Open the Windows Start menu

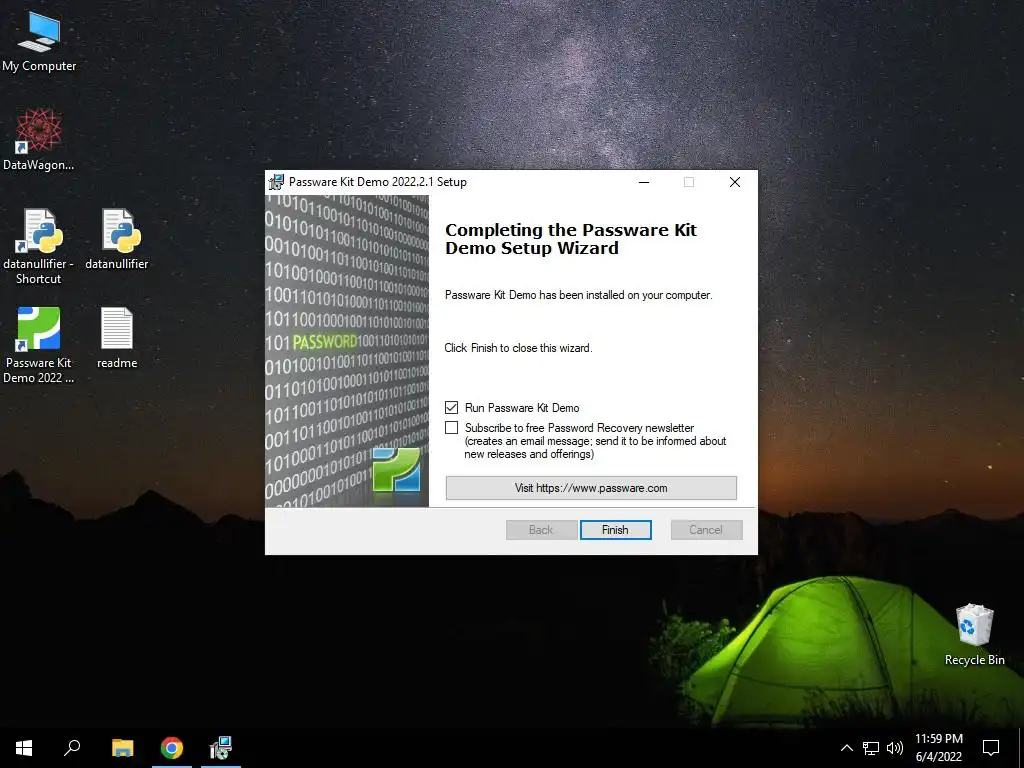click(x=24, y=748)
